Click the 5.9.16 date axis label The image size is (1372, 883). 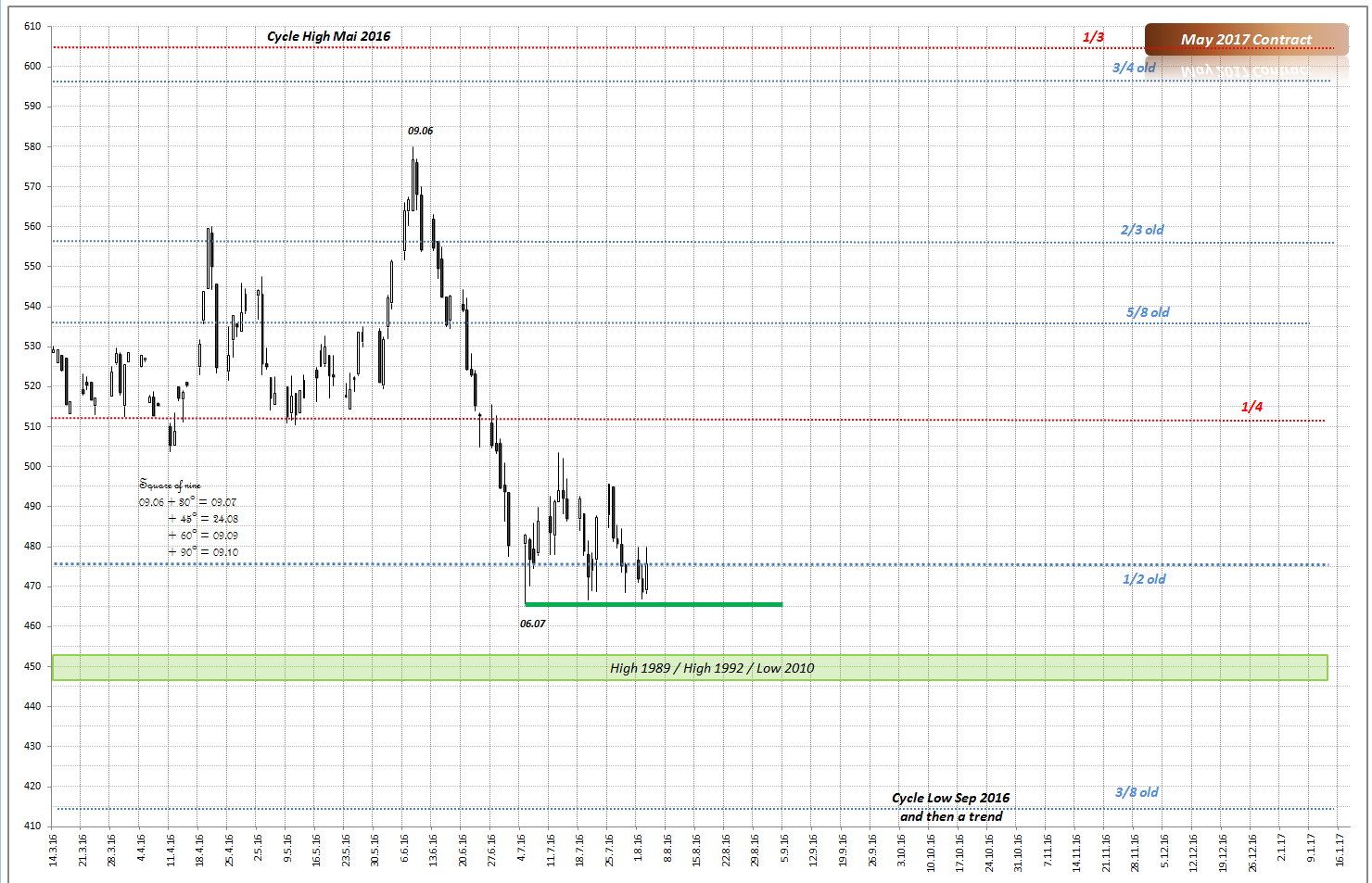(x=784, y=851)
